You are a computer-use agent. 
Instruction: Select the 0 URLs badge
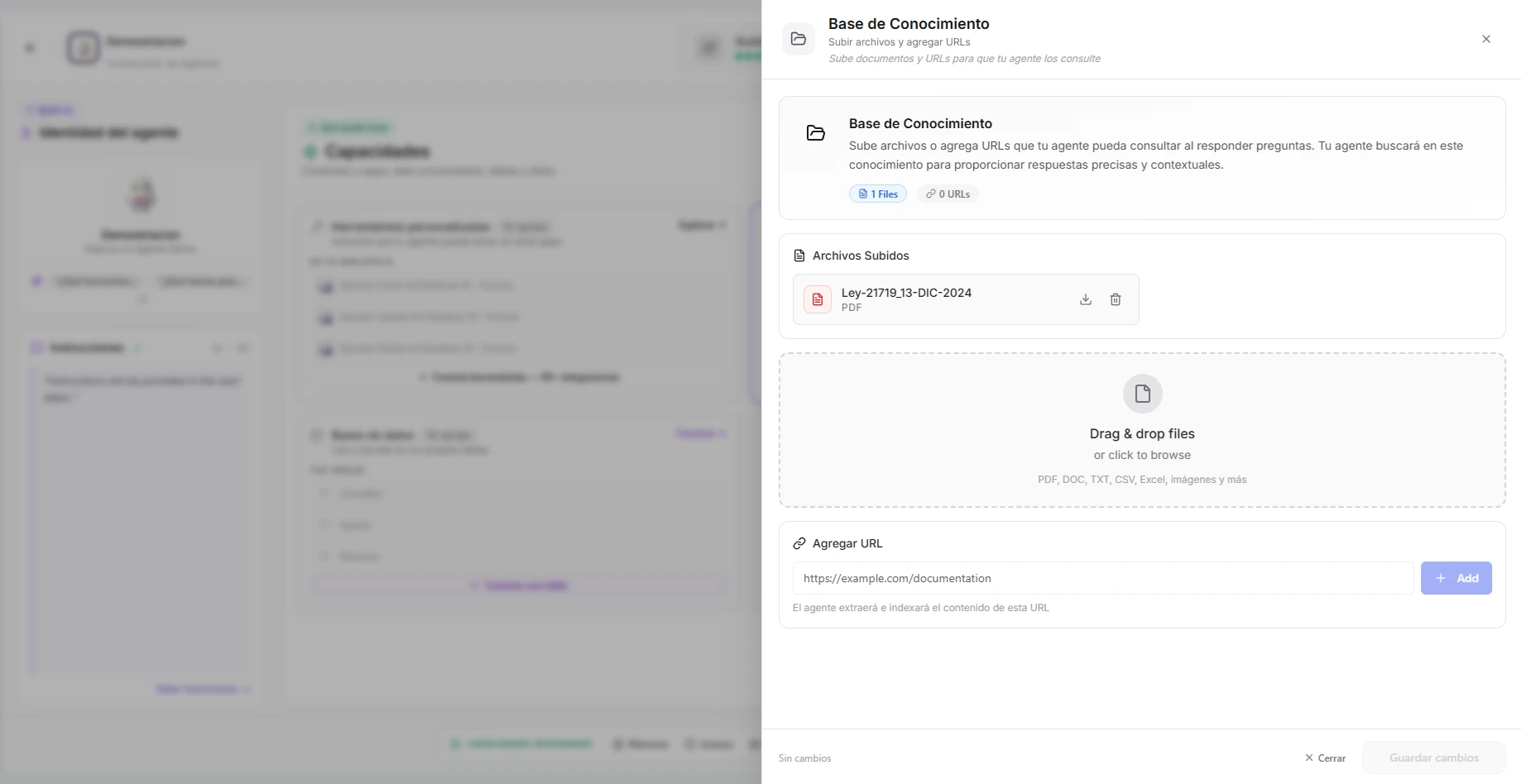click(x=948, y=194)
